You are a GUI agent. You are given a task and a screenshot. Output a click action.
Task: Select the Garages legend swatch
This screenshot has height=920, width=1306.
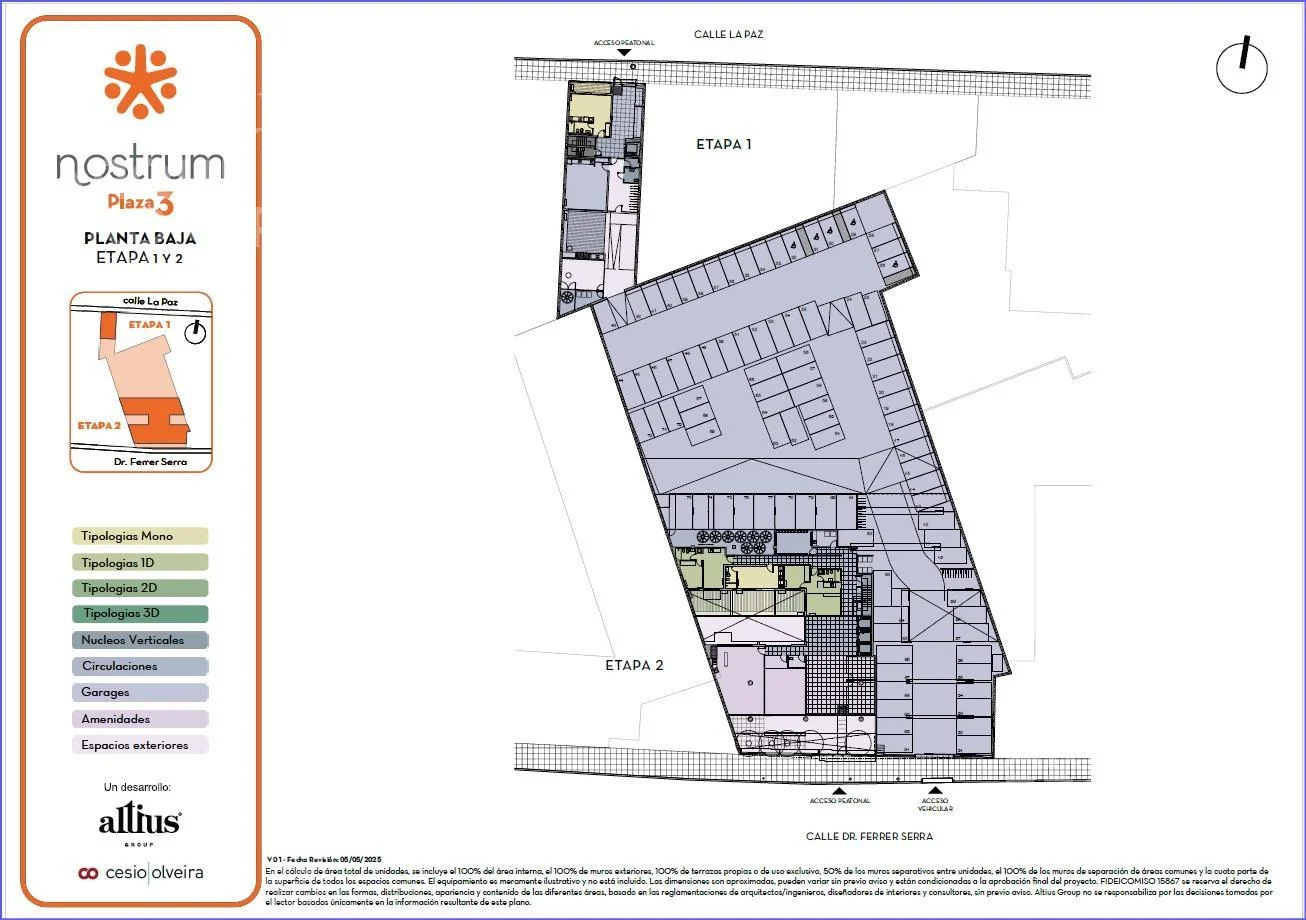click(140, 692)
